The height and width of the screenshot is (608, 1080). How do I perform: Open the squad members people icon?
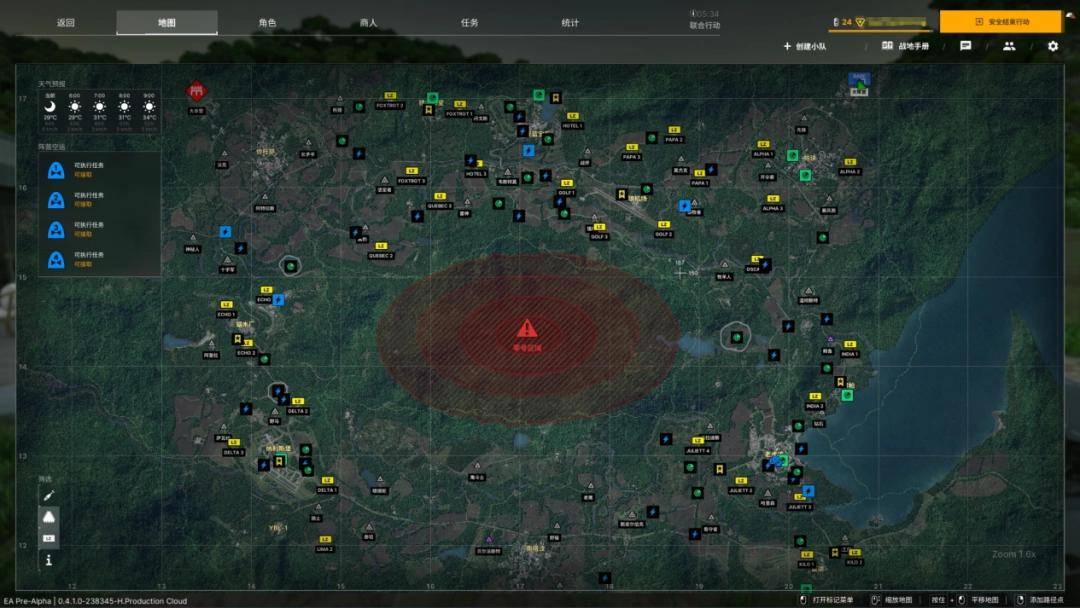(x=1009, y=46)
